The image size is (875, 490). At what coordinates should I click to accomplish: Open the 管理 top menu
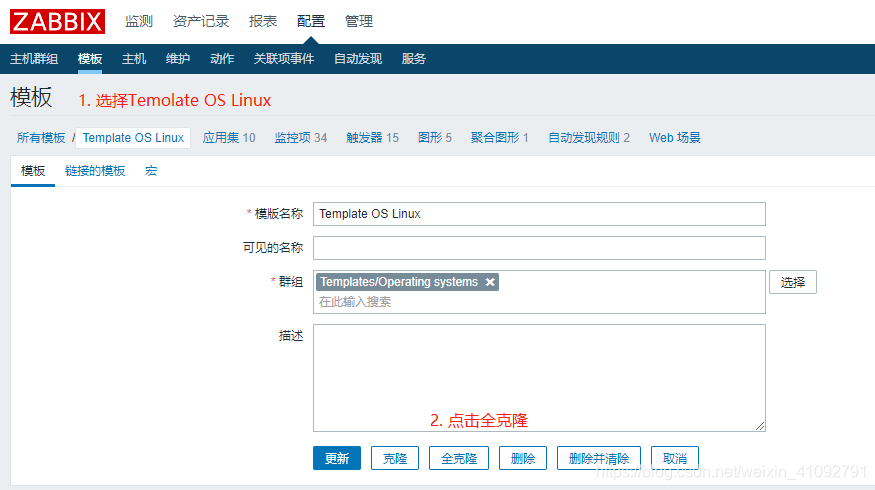coord(359,21)
